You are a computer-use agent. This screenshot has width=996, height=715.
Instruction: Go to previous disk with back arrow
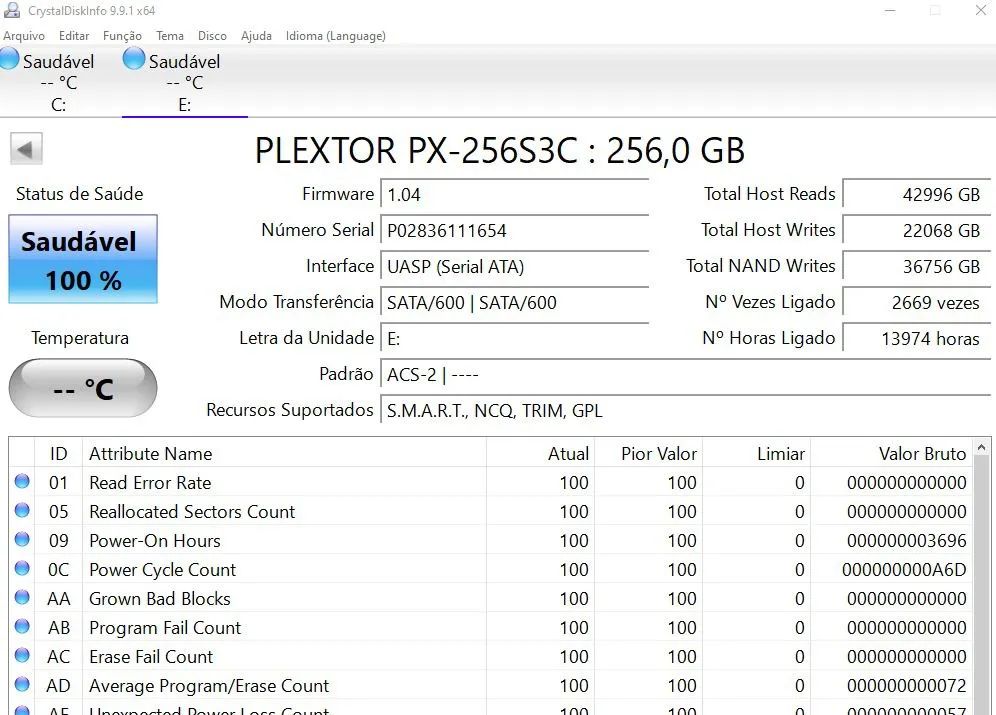click(x=26, y=149)
